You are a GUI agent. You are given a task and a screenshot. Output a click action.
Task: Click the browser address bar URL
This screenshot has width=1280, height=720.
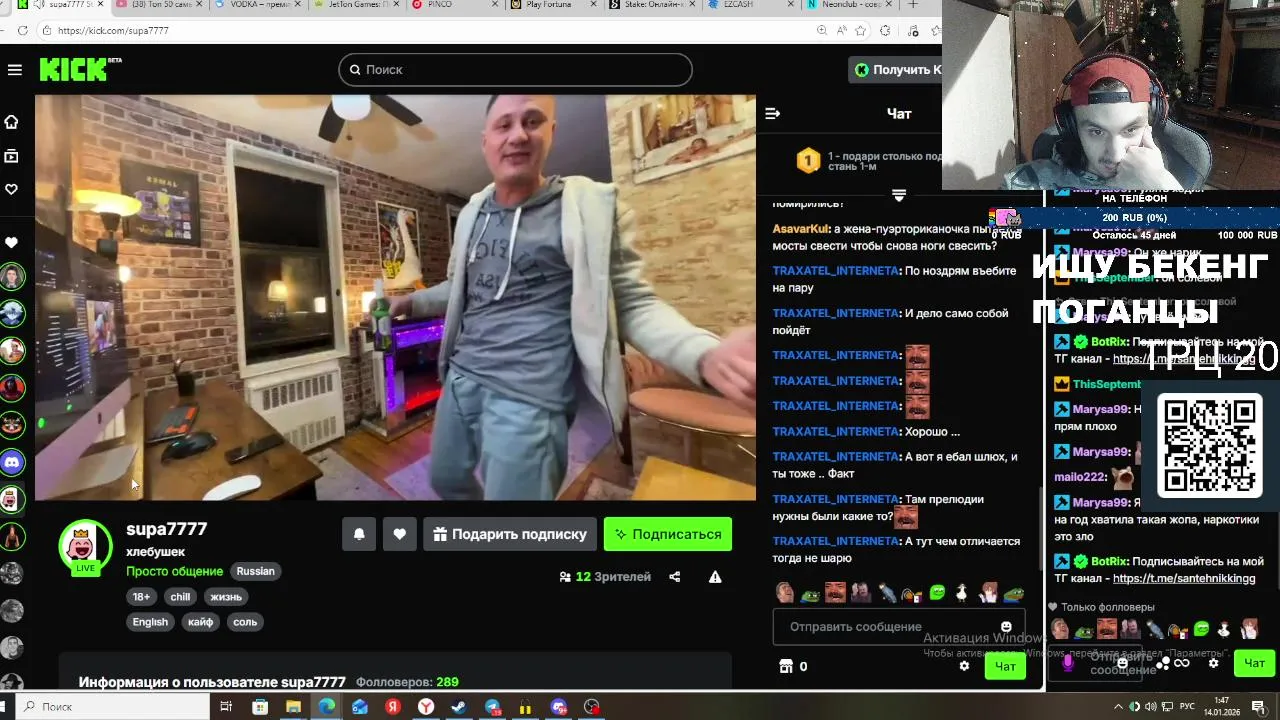(113, 31)
